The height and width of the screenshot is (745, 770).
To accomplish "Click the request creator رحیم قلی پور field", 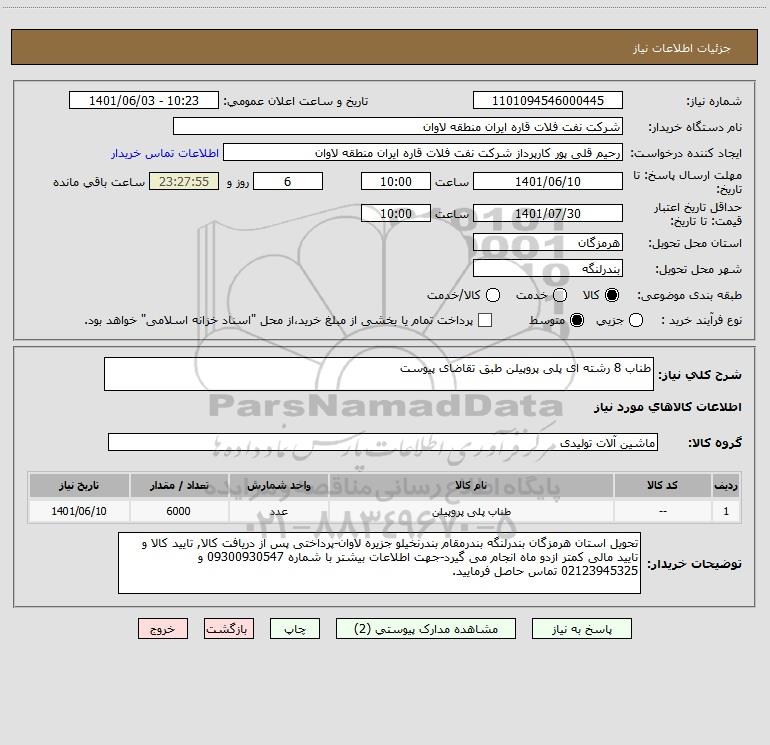I will [x=423, y=153].
